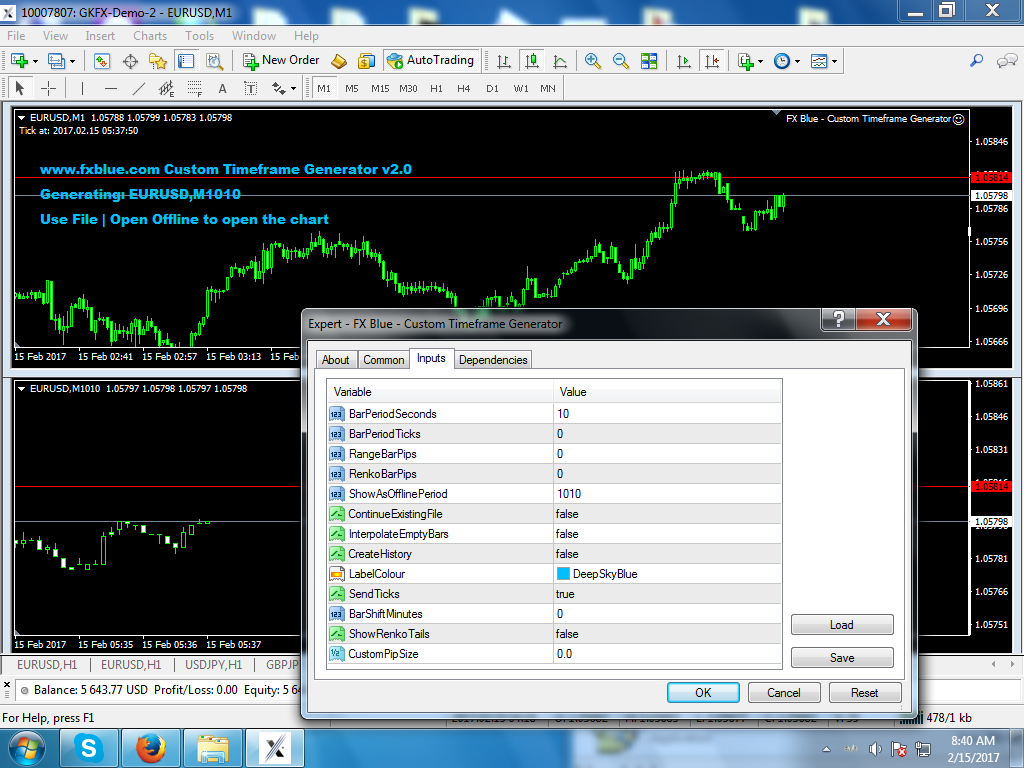1024x768 pixels.
Task: Open the Tools menu
Action: [199, 36]
